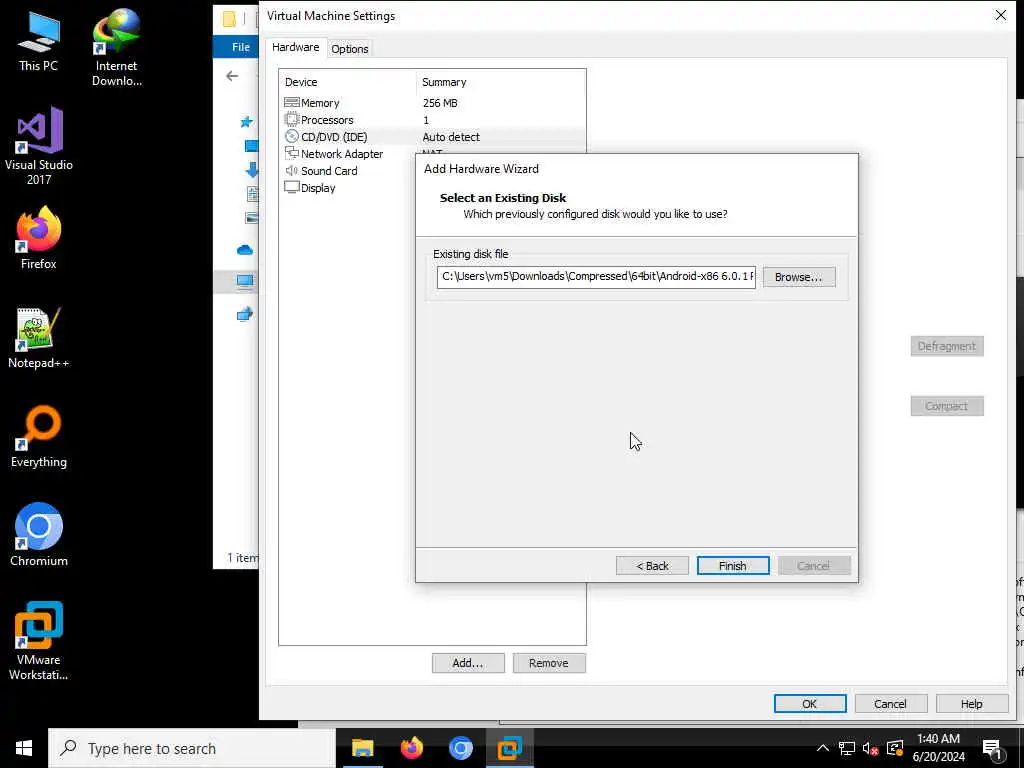Image resolution: width=1024 pixels, height=768 pixels.
Task: Launch Internet Download Manager shortcut
Action: pyautogui.click(x=116, y=47)
